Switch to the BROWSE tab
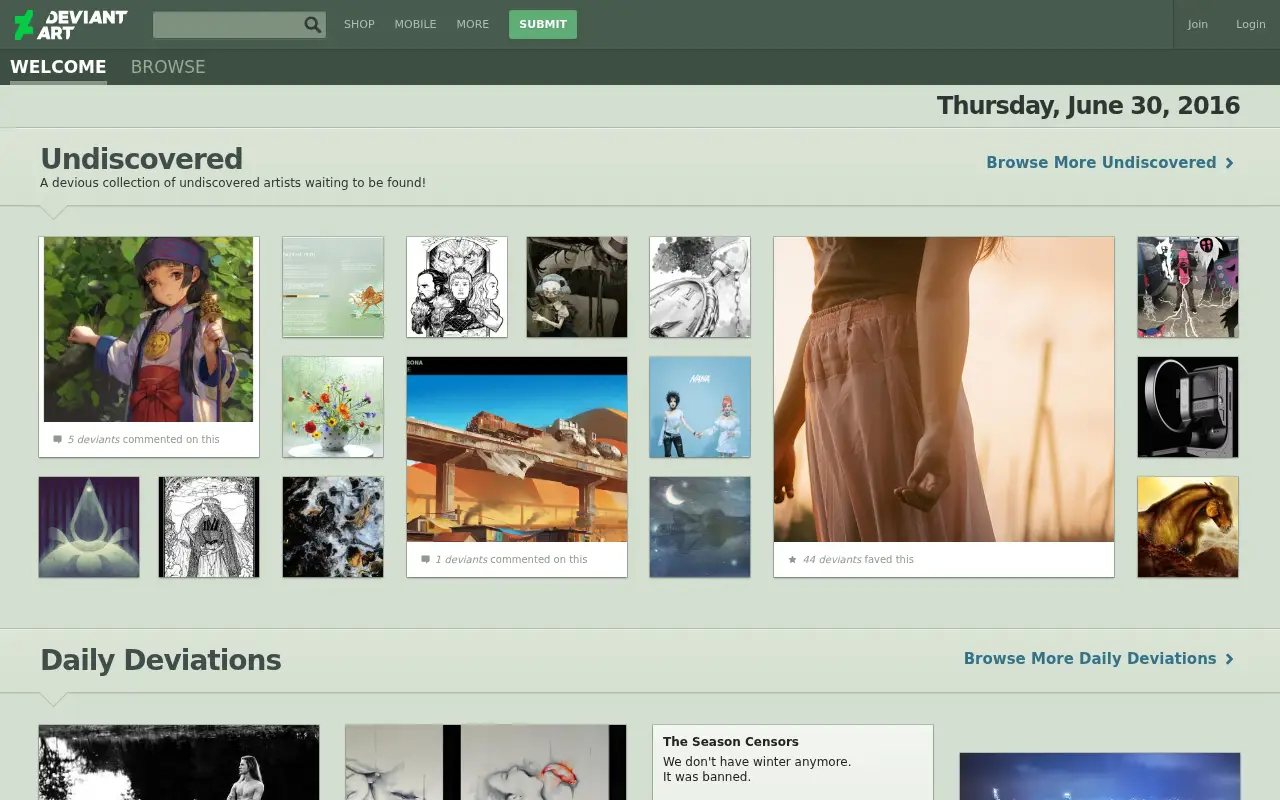Image resolution: width=1280 pixels, height=800 pixels. pyautogui.click(x=168, y=67)
